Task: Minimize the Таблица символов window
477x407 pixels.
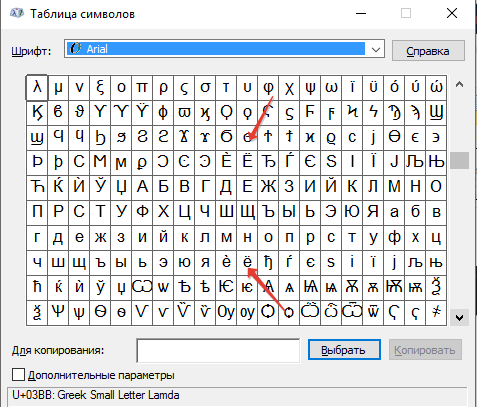Action: (361, 13)
